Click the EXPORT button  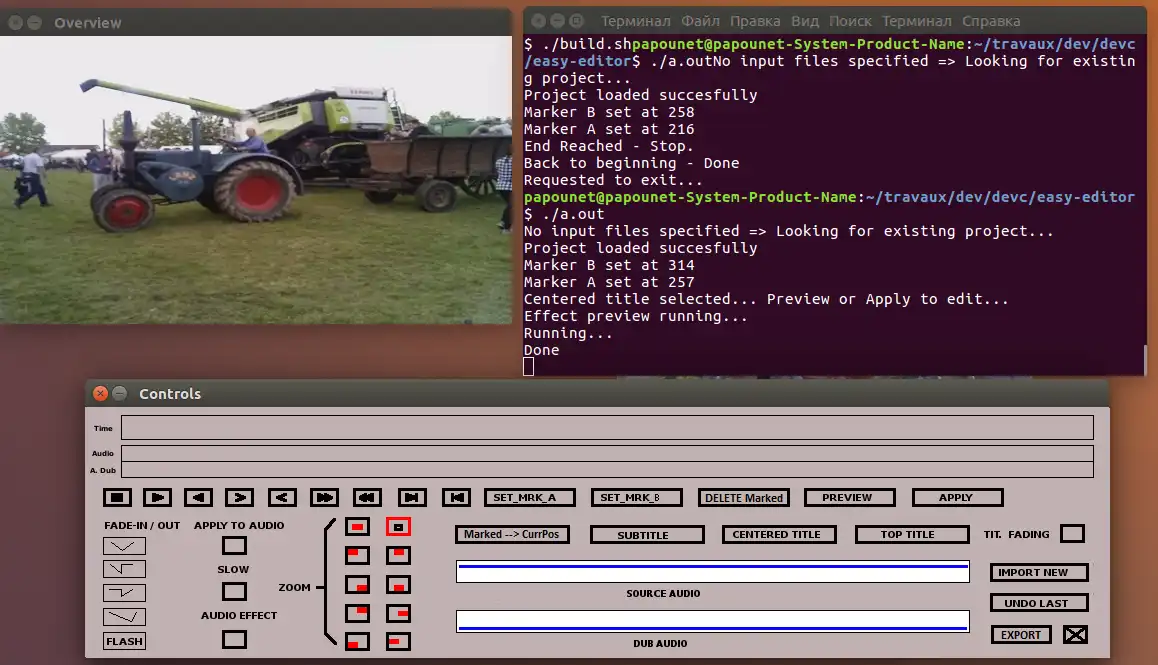click(x=1021, y=635)
